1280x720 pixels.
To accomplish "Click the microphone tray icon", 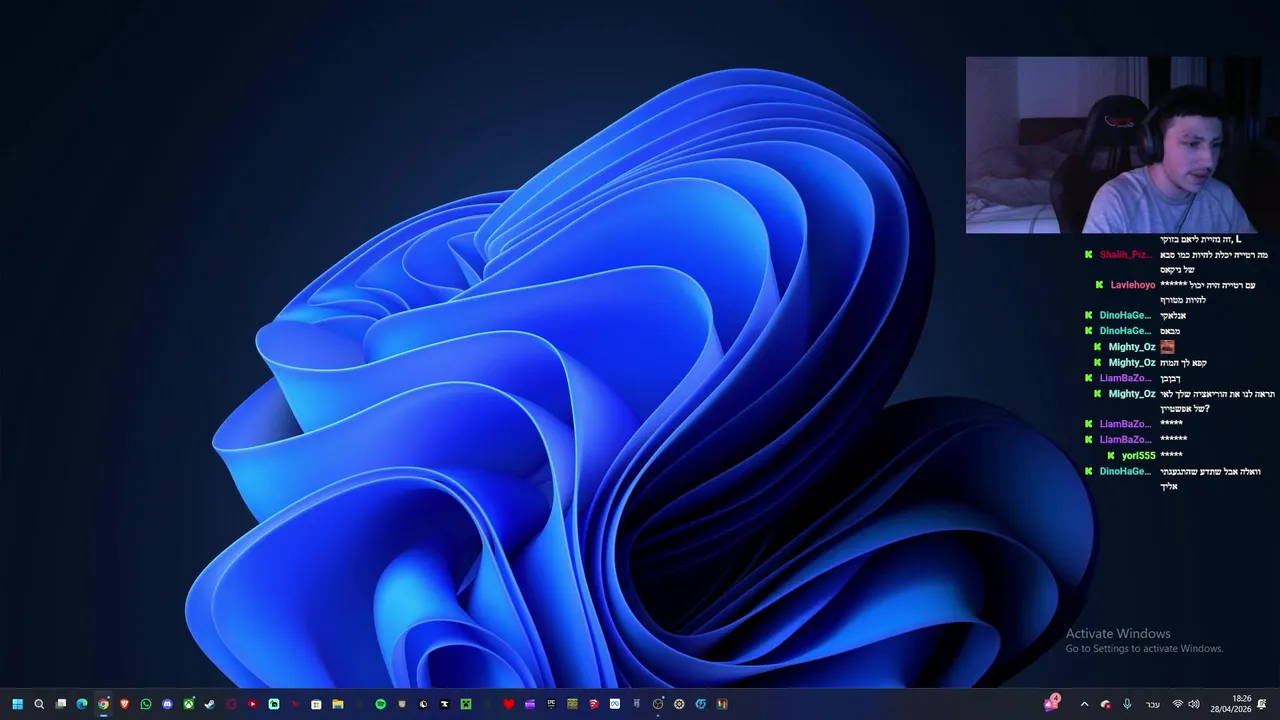I will tap(1127, 704).
